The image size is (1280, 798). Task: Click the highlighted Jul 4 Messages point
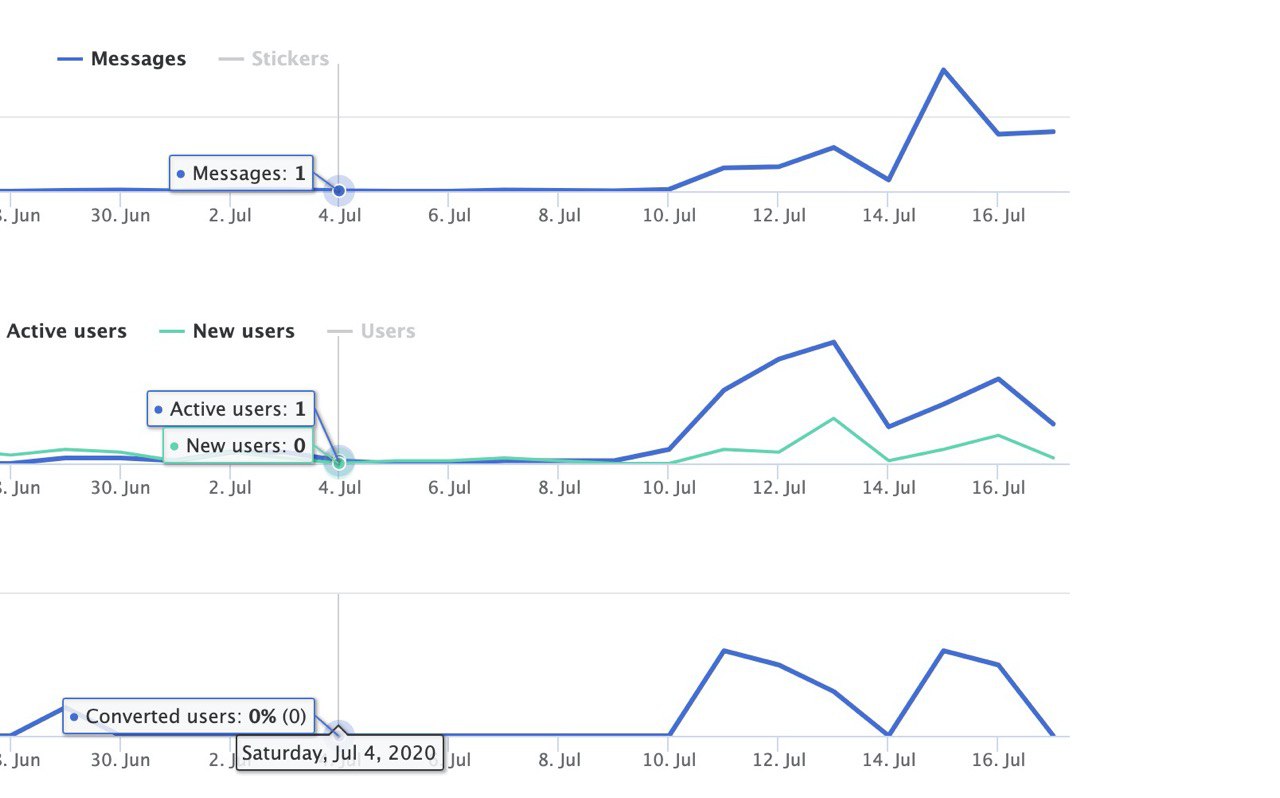click(339, 190)
